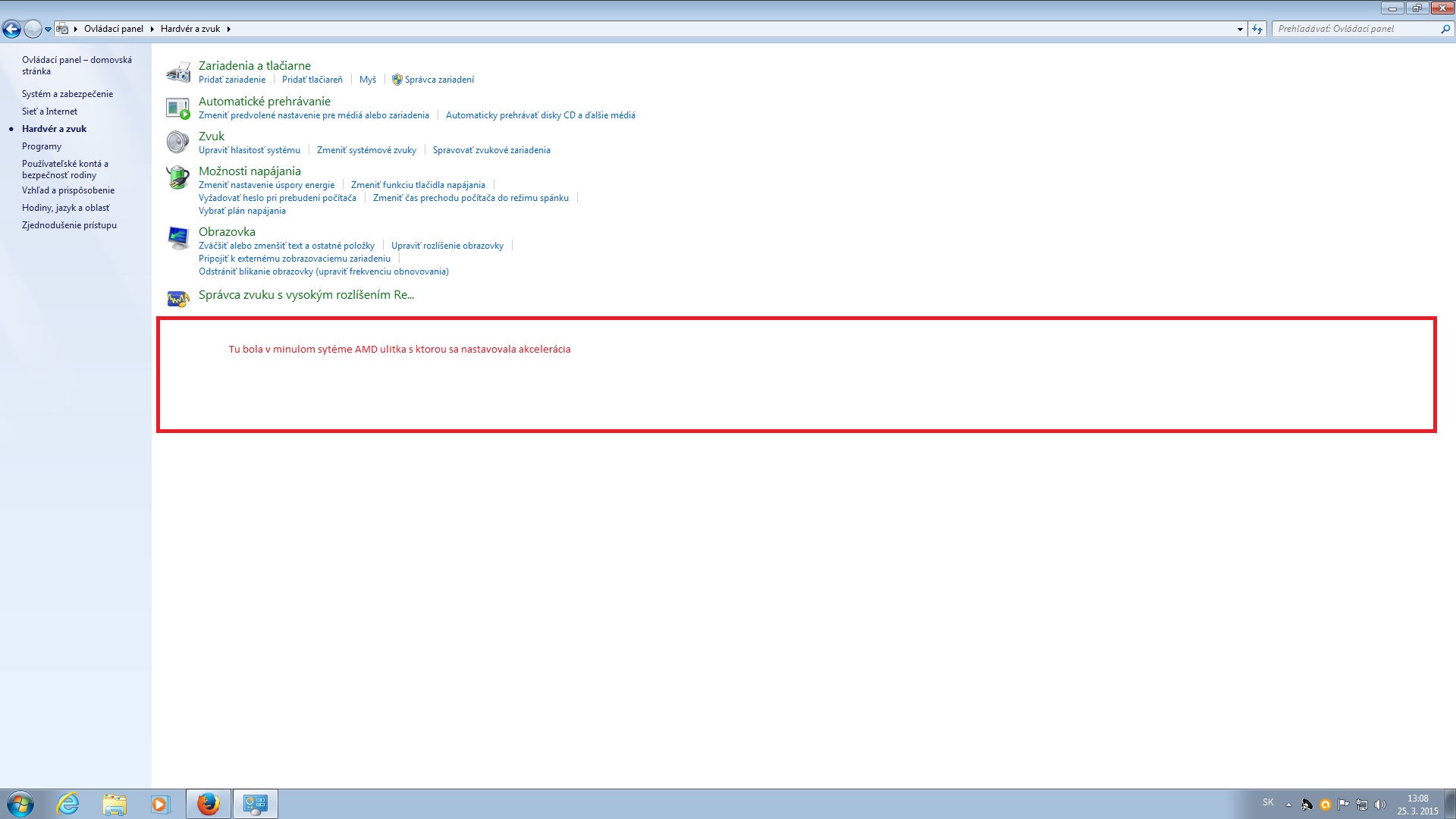Expand arrow after Hardvér a zvuk breadcrumb
The height and width of the screenshot is (819, 1456).
tap(228, 29)
